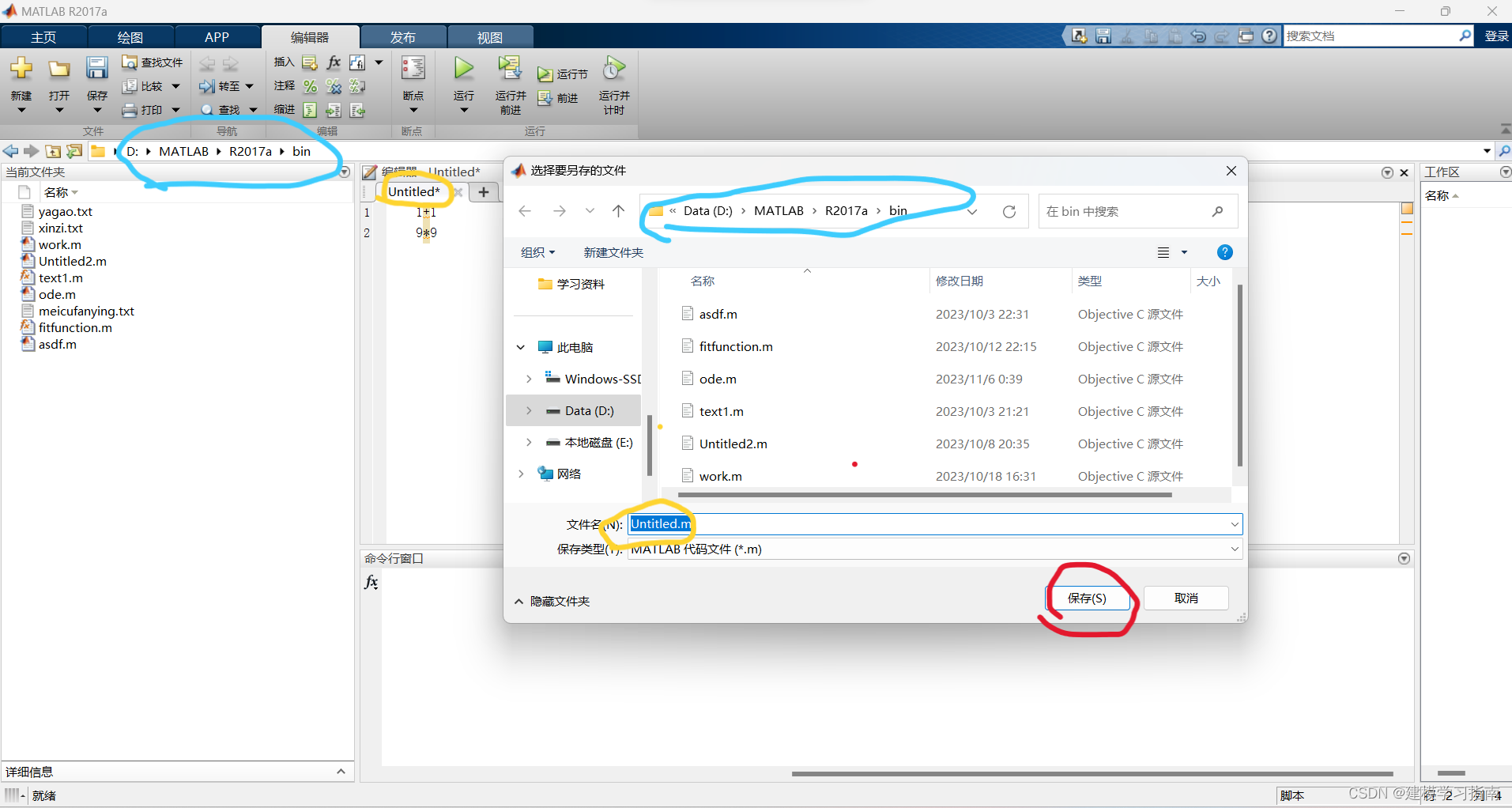
Task: Click the help question mark in quick access toolbar
Action: (1269, 36)
